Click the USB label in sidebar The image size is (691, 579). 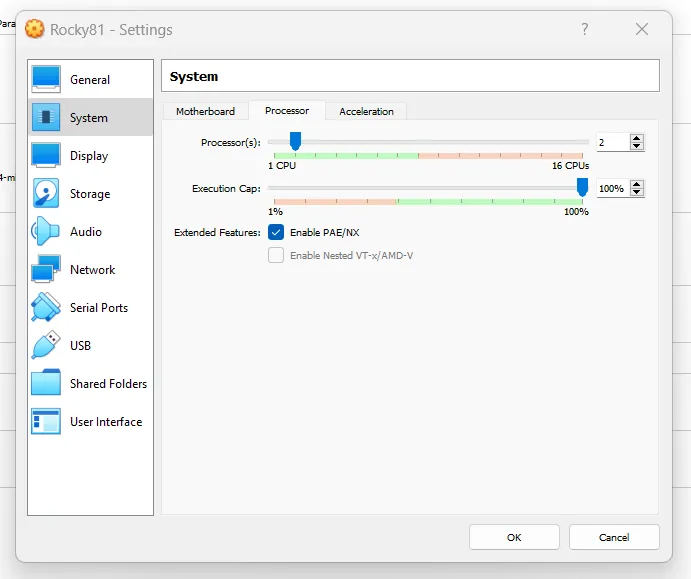click(80, 345)
